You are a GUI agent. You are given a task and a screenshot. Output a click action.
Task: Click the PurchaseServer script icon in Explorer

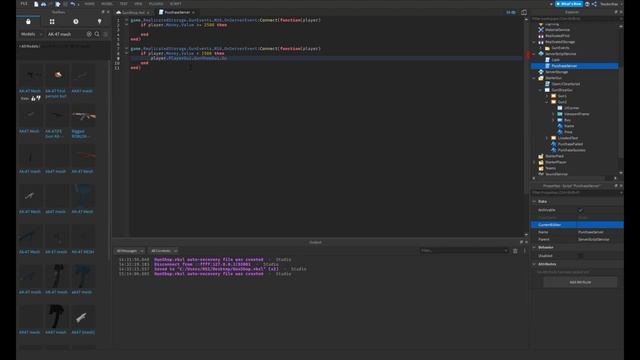547,66
